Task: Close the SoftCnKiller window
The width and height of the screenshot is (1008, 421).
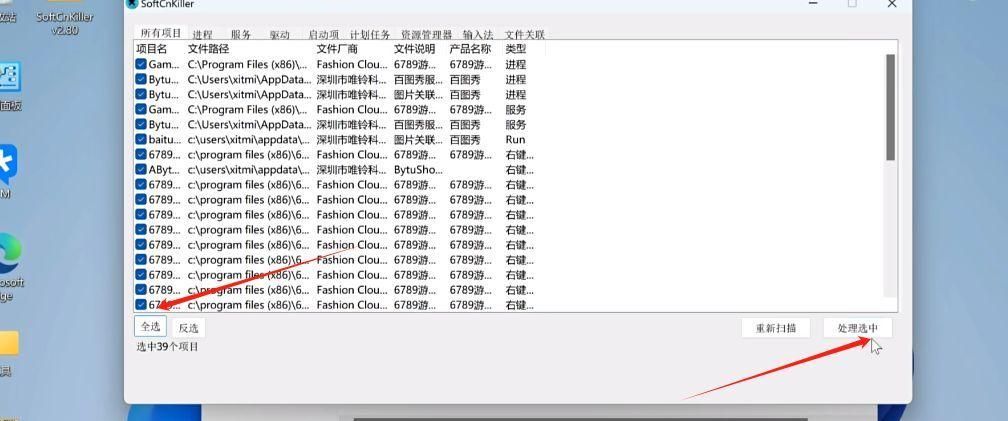Action: [x=892, y=4]
